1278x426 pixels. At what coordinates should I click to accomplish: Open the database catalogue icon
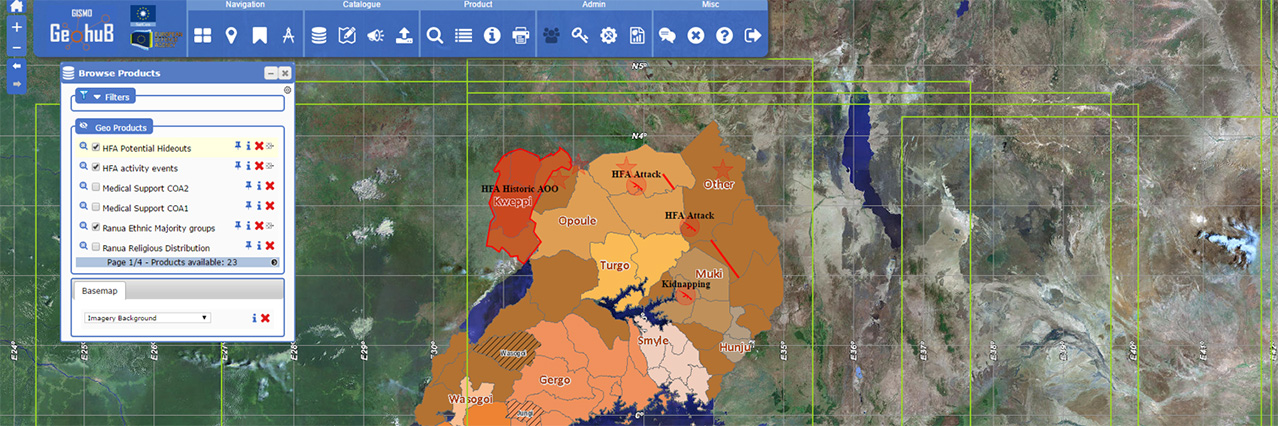318,36
